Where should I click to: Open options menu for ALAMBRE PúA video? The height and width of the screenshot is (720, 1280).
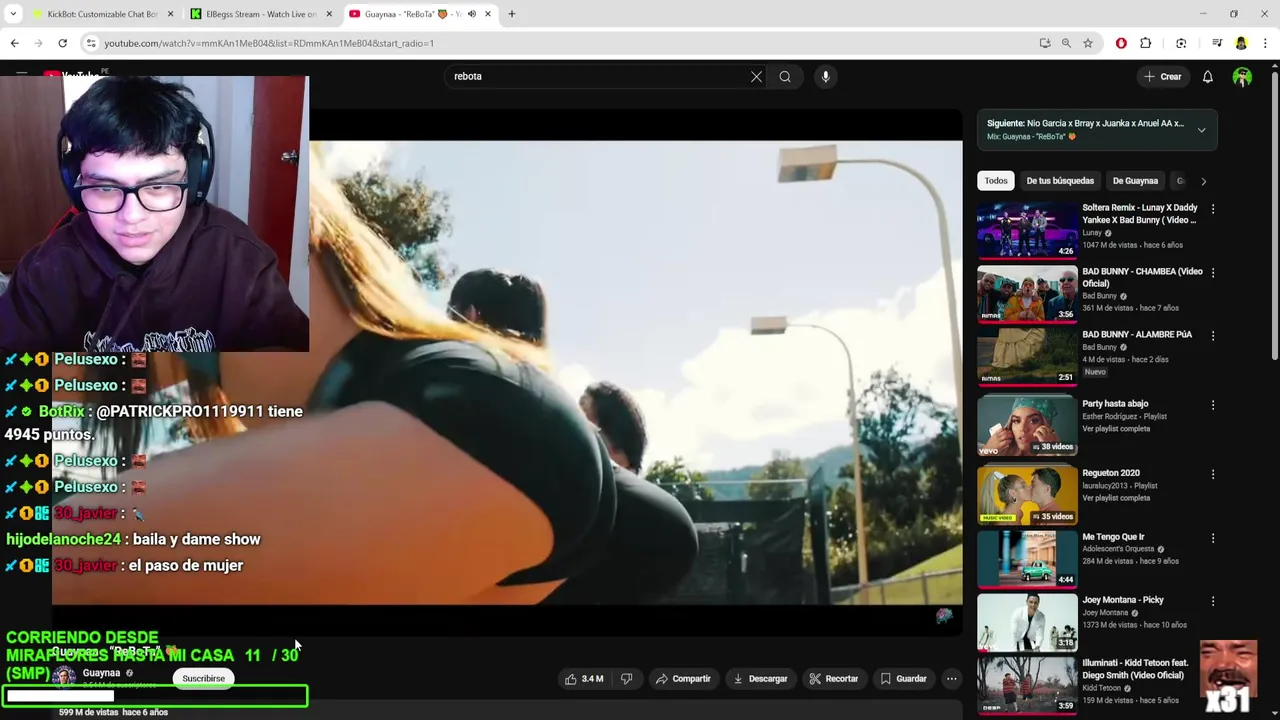point(1213,335)
